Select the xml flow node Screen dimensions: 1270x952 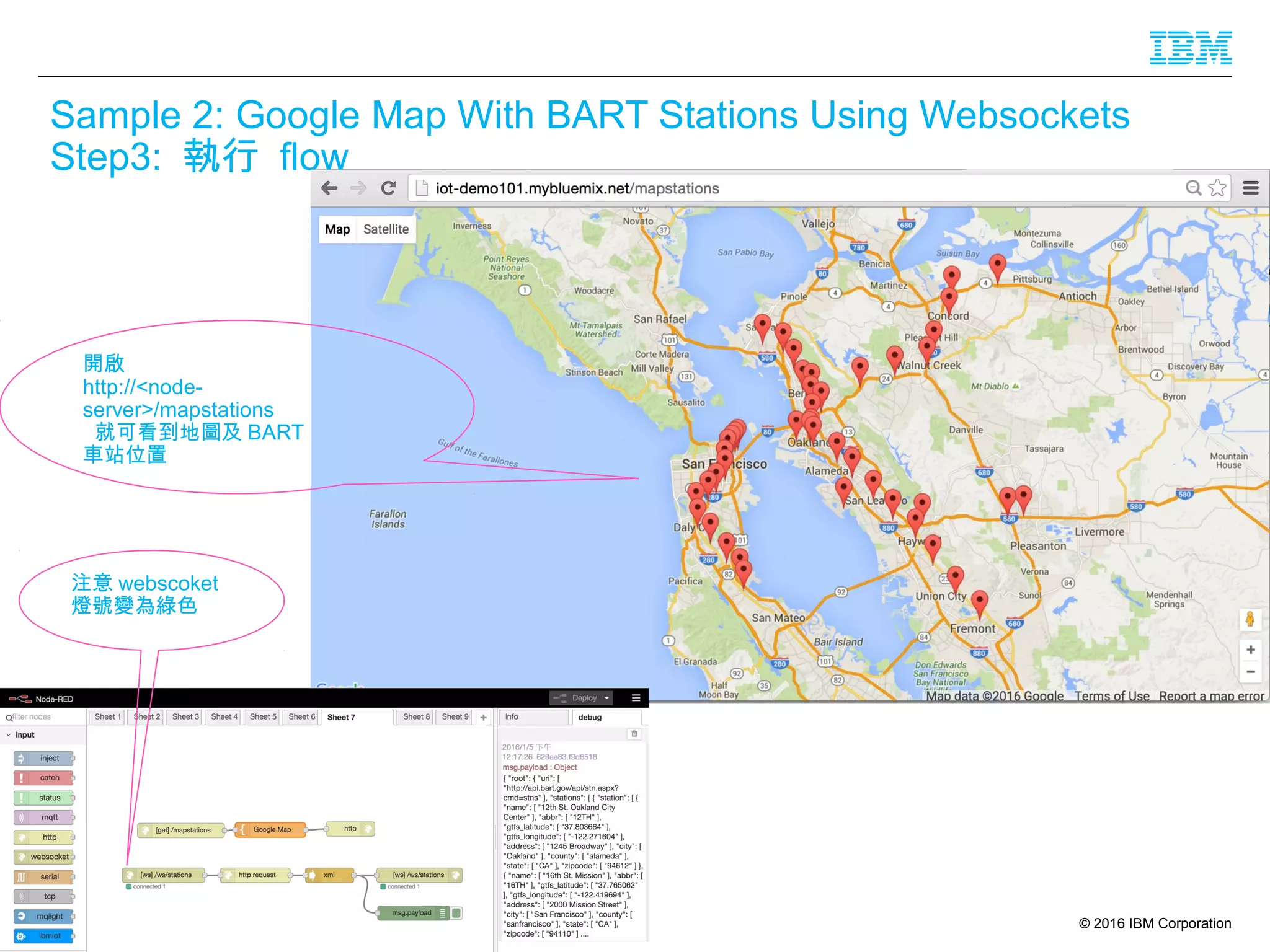(329, 875)
